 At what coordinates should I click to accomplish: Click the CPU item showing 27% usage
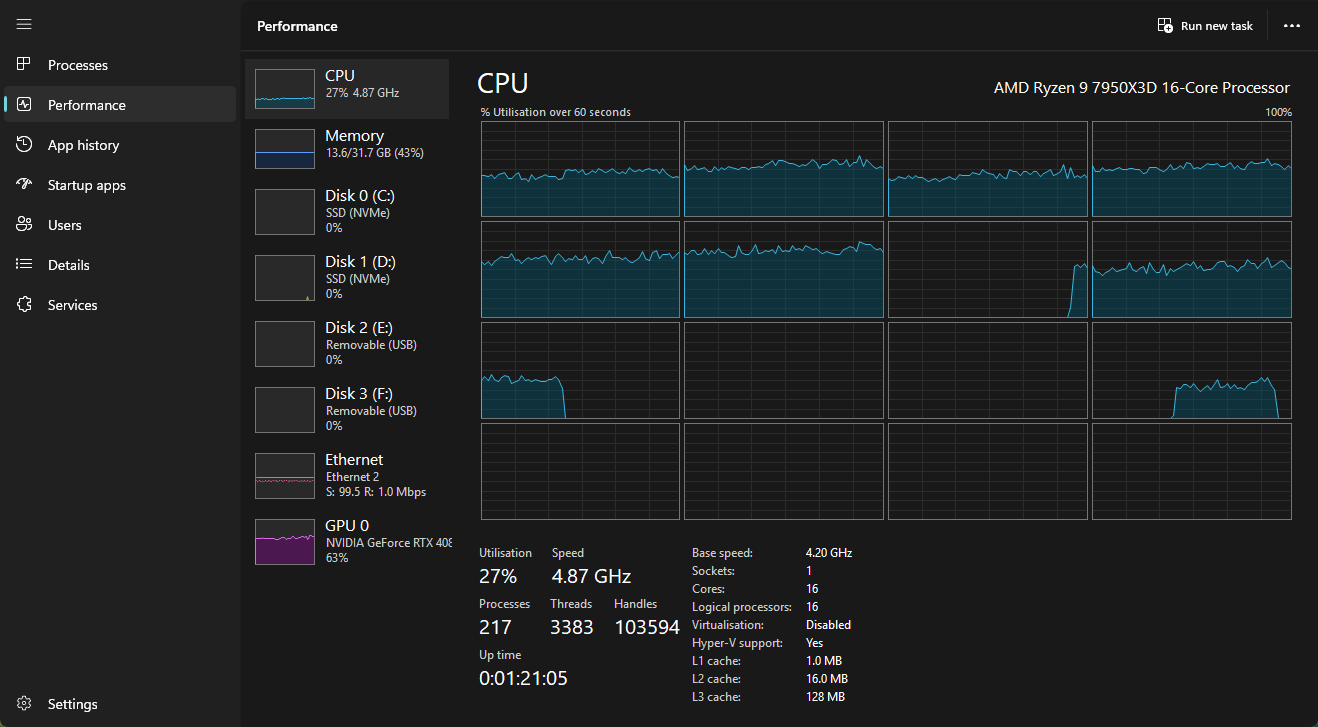347,89
